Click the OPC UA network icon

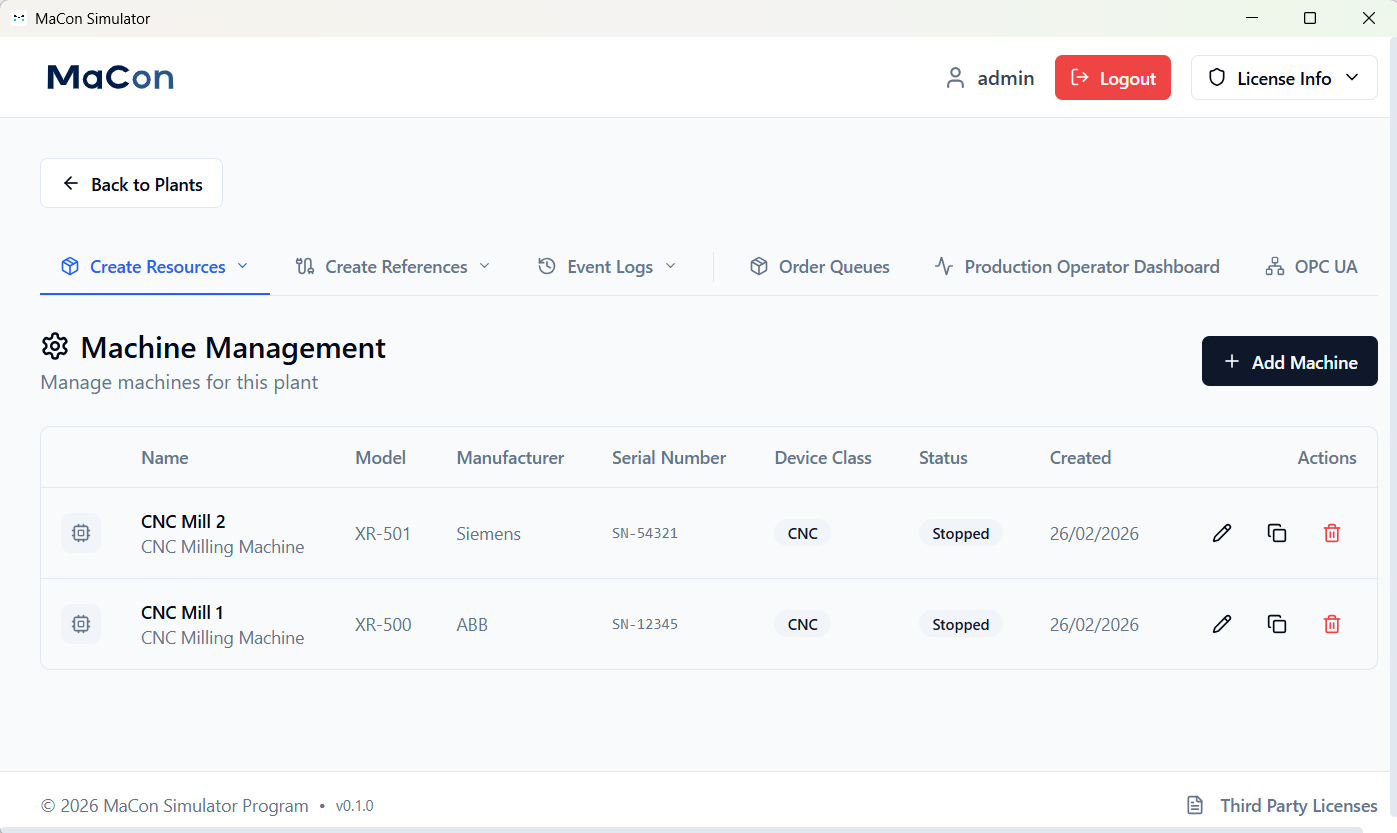tap(1274, 266)
